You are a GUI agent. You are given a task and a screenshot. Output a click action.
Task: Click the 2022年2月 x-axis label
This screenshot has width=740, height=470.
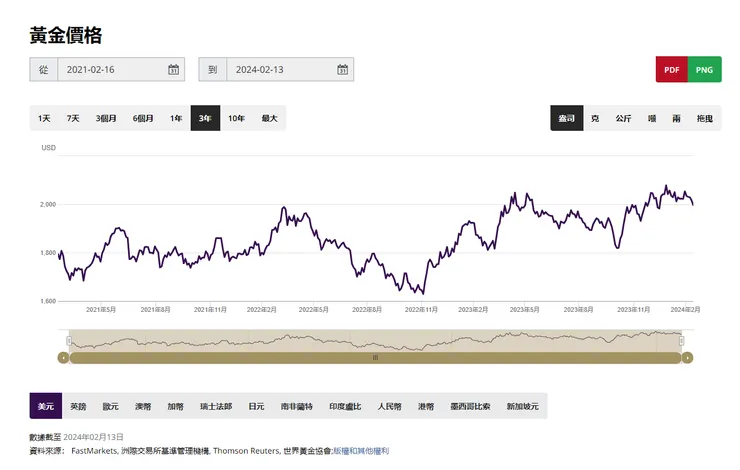(x=261, y=310)
